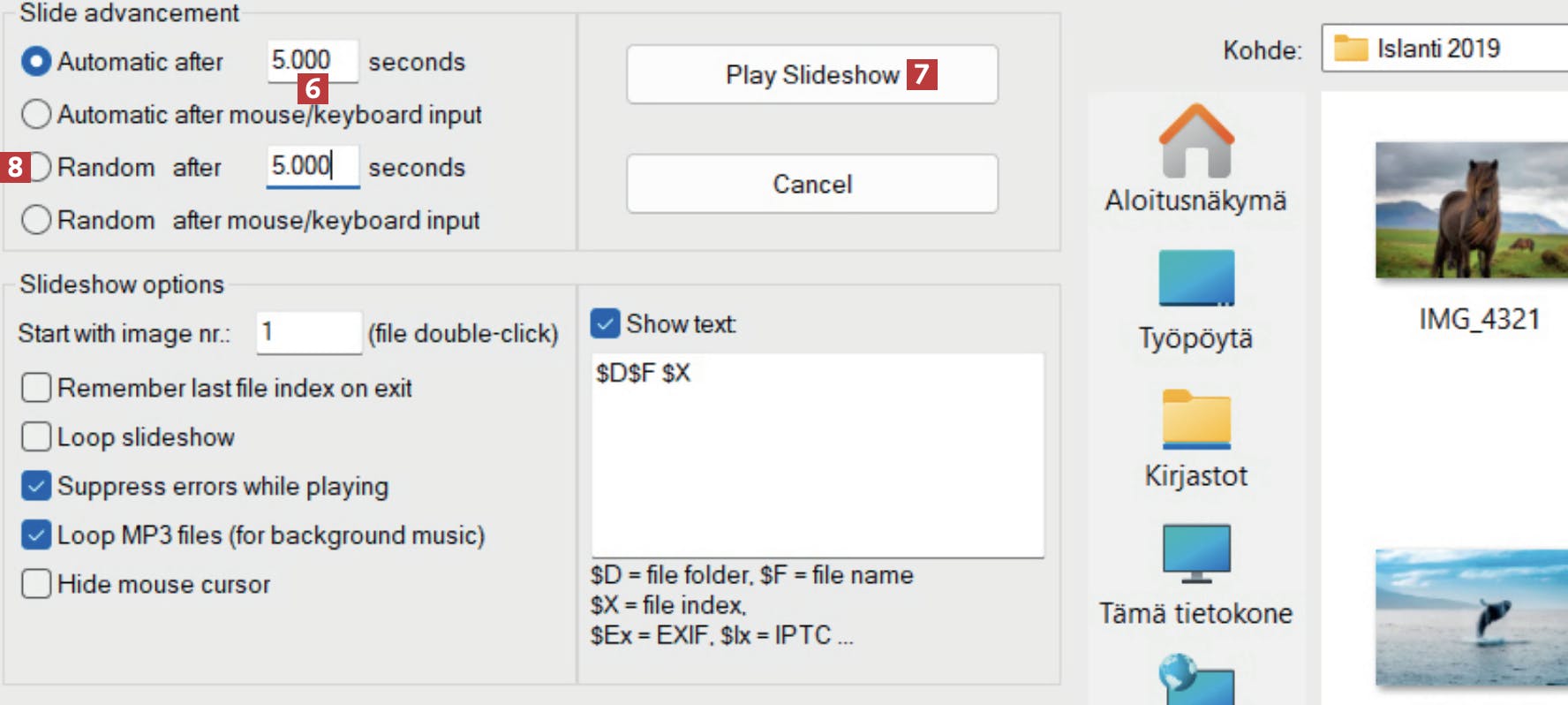
Task: Open Aloitusnäkymä home icon in sidebar
Action: (x=1195, y=141)
